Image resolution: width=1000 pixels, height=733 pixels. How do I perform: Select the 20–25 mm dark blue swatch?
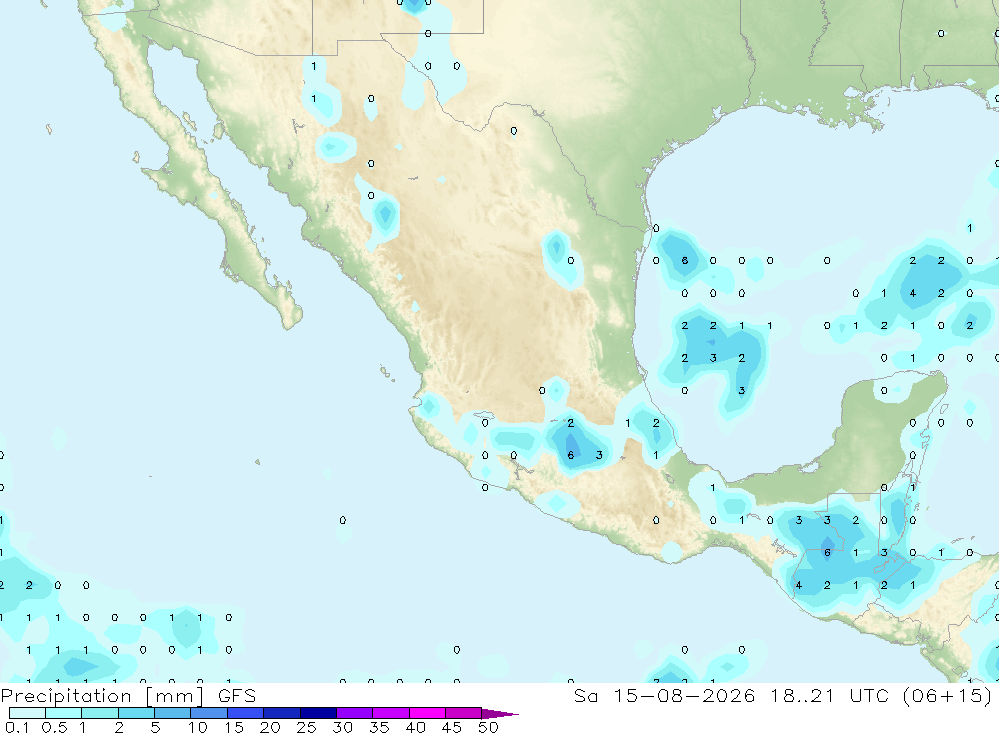[282, 713]
